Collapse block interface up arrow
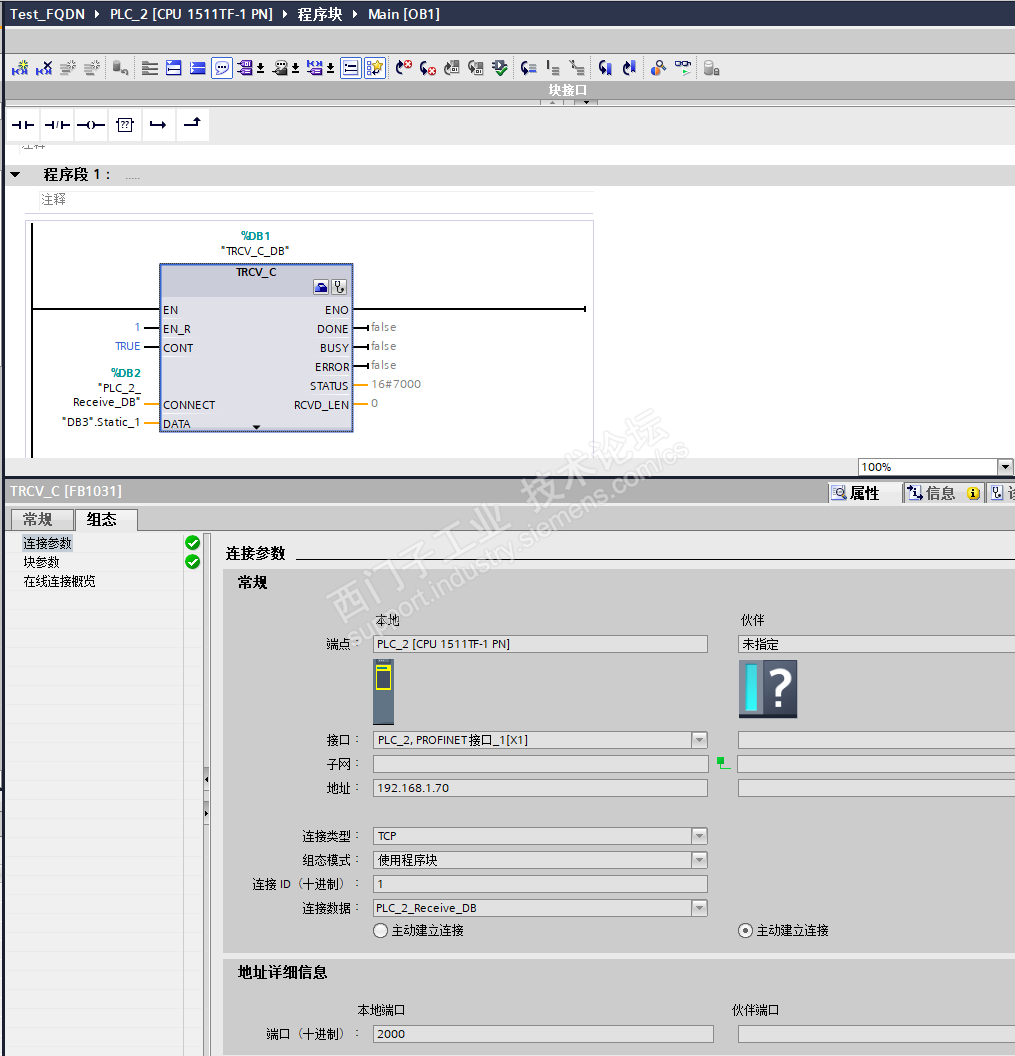The height and width of the screenshot is (1056, 1015). tap(552, 102)
